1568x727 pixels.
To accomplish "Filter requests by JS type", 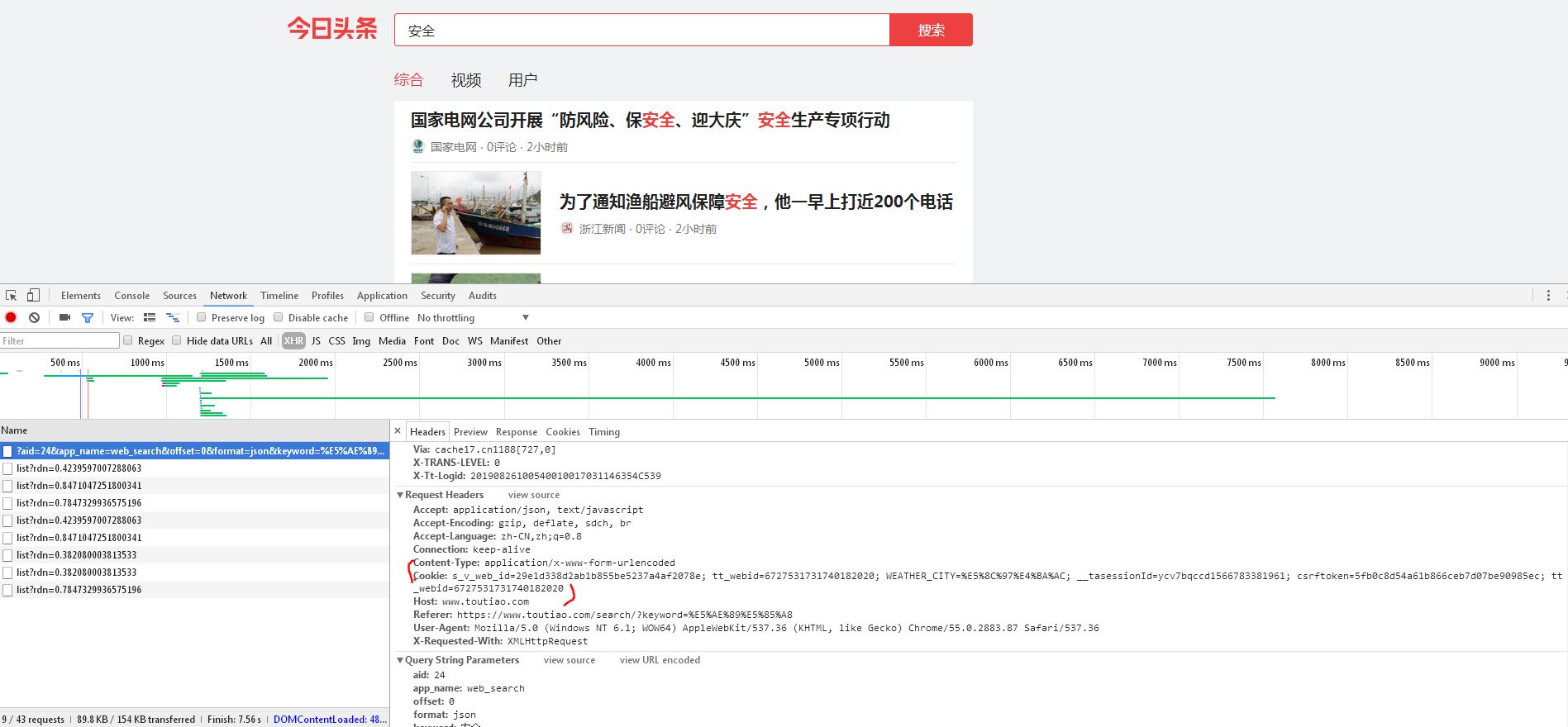I will point(316,340).
